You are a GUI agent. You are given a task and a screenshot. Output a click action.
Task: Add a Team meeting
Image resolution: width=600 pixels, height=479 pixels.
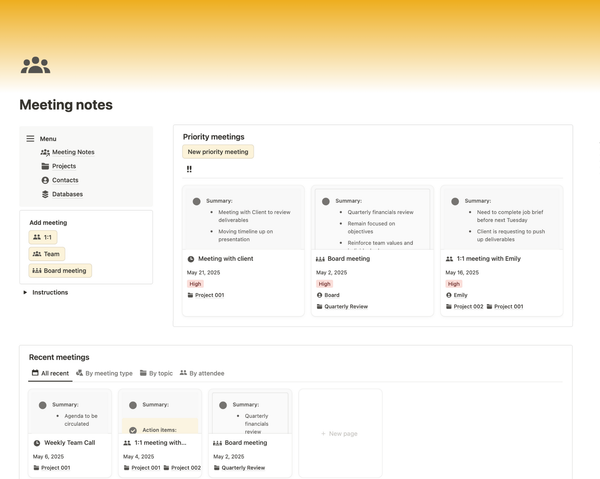point(47,254)
